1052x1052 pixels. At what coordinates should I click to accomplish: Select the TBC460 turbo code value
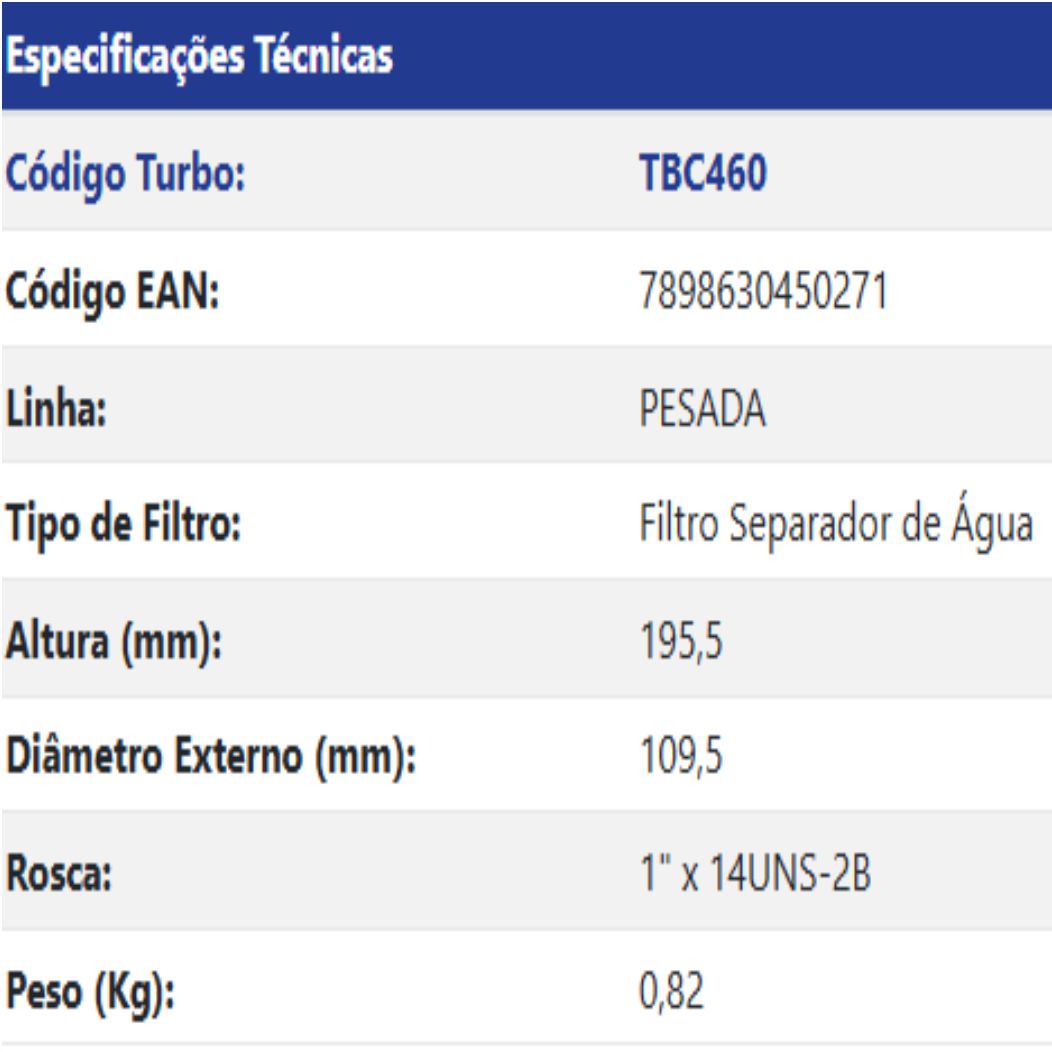click(x=703, y=175)
